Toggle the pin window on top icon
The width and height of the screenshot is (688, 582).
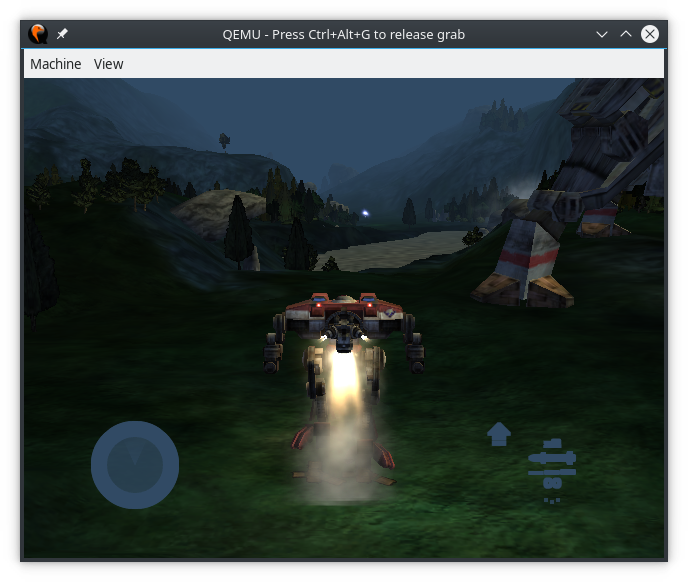pyautogui.click(x=62, y=34)
